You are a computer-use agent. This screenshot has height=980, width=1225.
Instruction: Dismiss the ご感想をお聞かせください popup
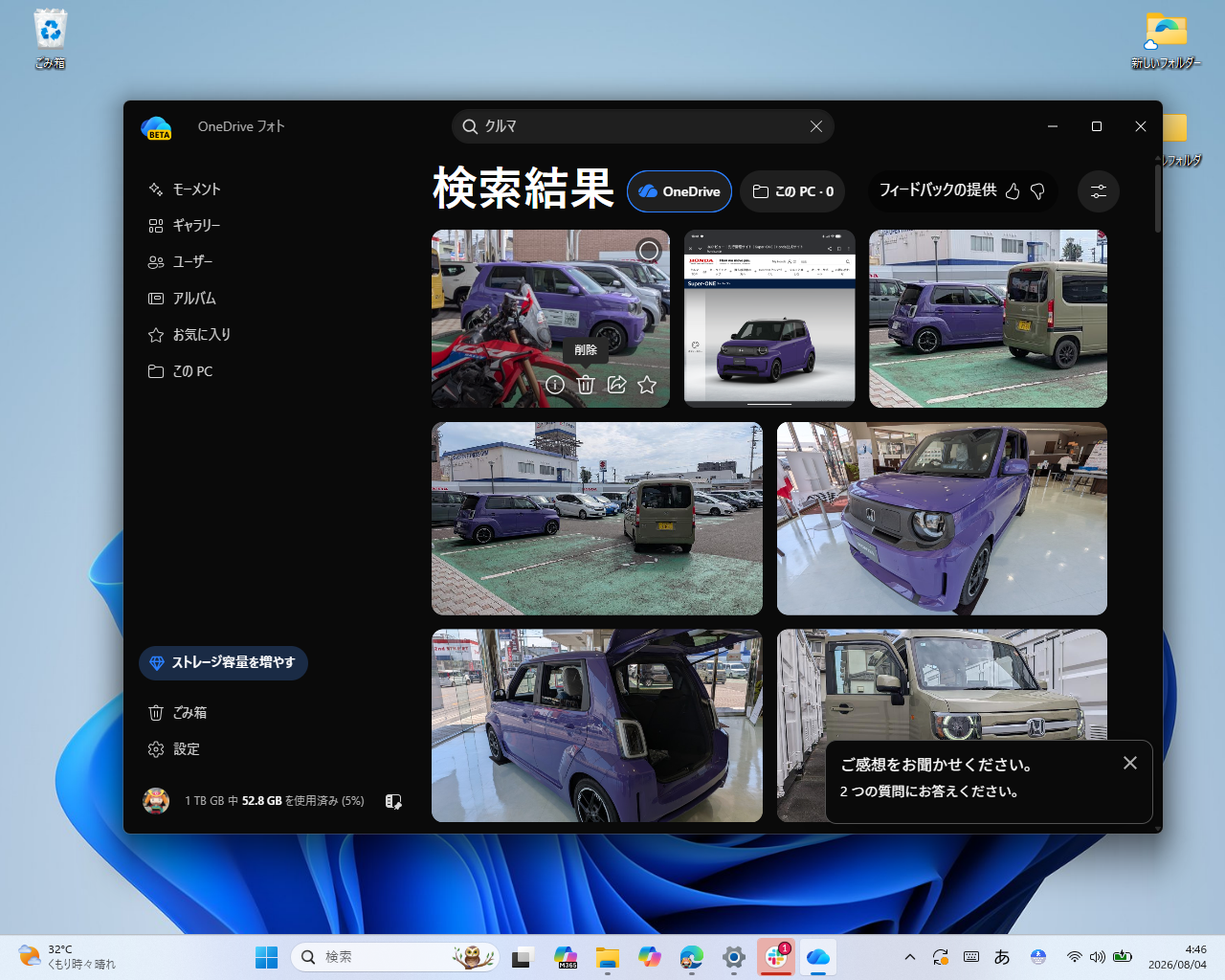click(1130, 763)
